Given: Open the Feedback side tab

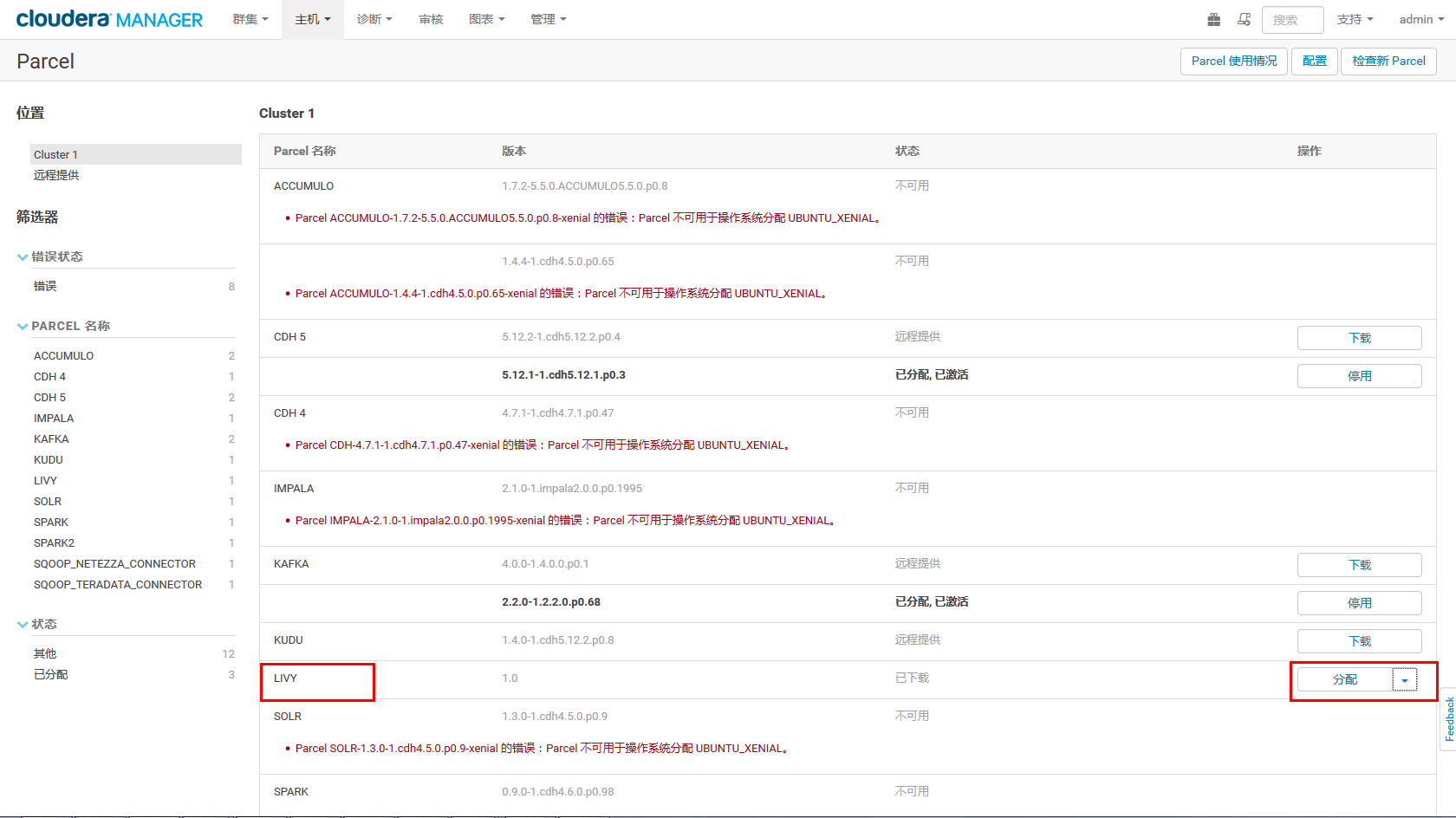Looking at the screenshot, I should (x=1448, y=719).
